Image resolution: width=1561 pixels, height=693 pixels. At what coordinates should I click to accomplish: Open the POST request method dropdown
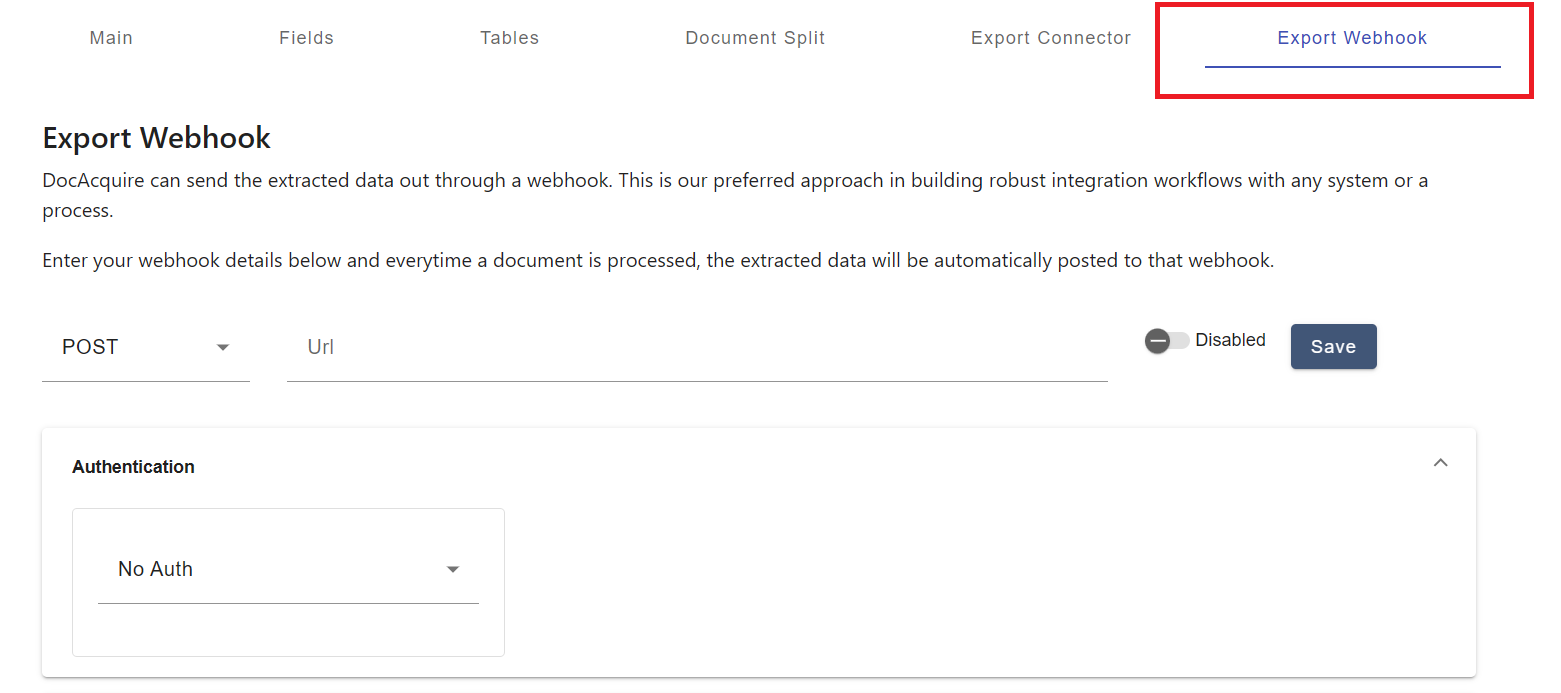pos(145,347)
